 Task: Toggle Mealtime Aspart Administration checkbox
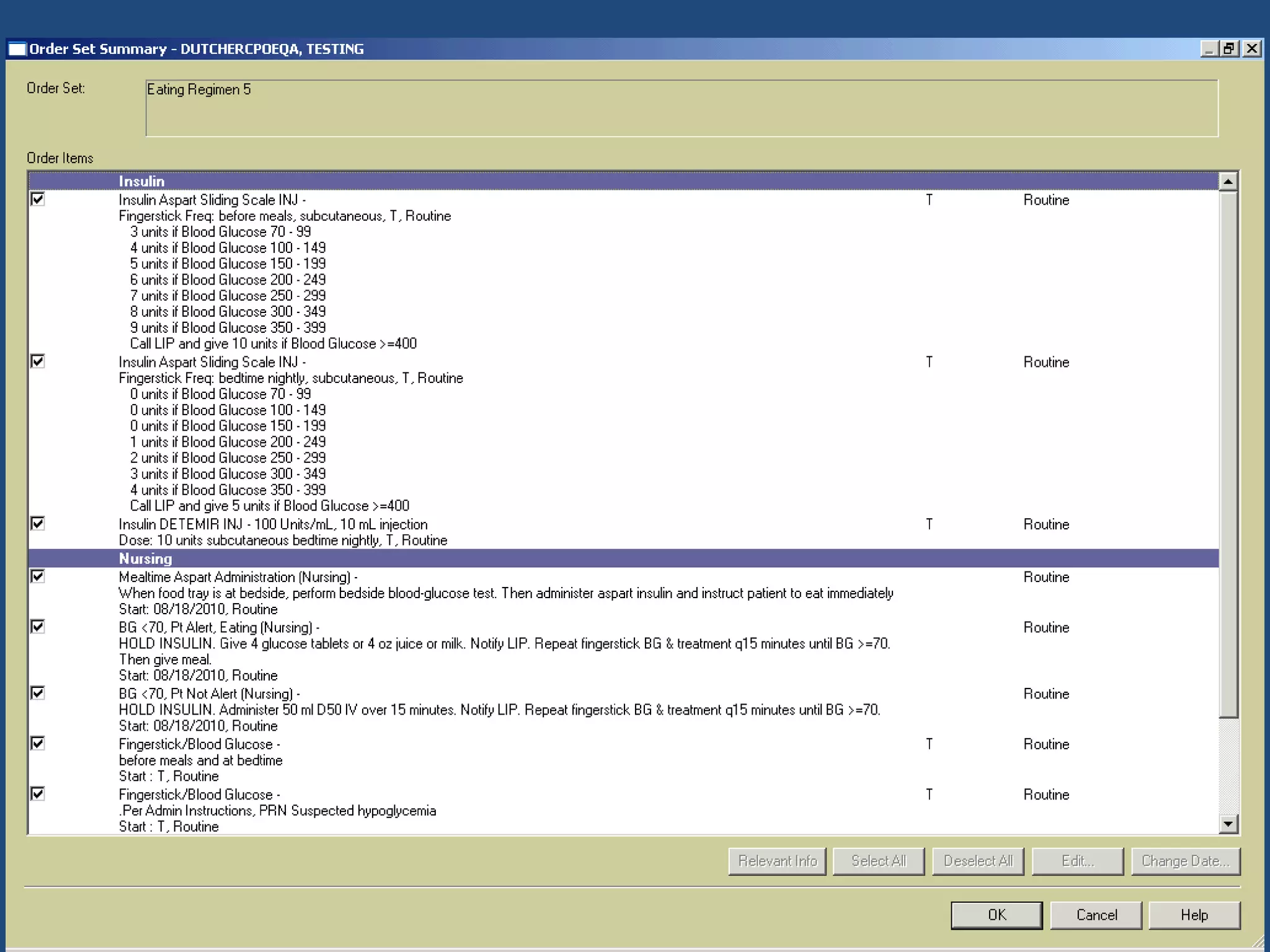tap(38, 576)
